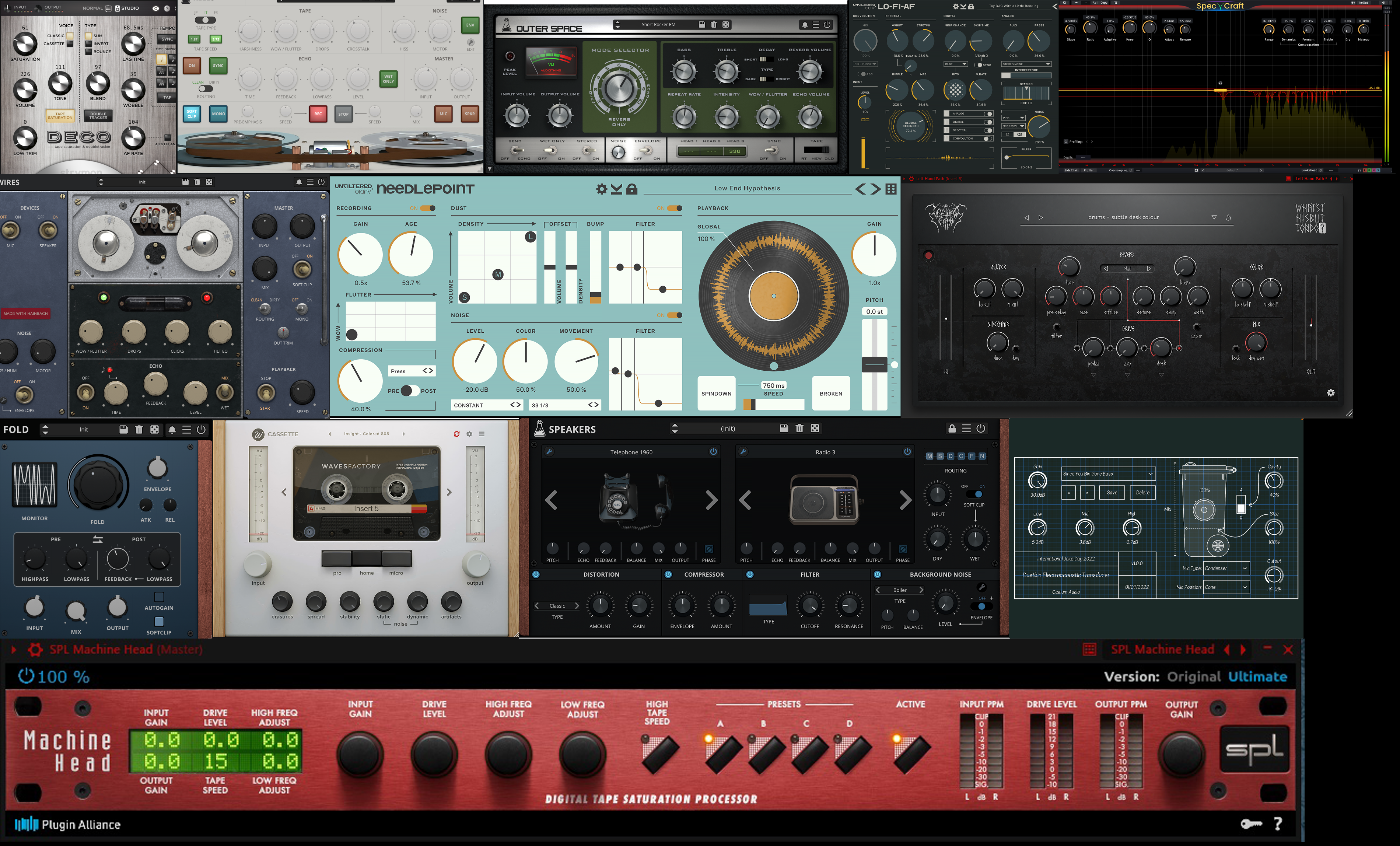This screenshot has height=846, width=1400.
Task: Click the trash icon in FOLD header
Action: click(x=139, y=430)
